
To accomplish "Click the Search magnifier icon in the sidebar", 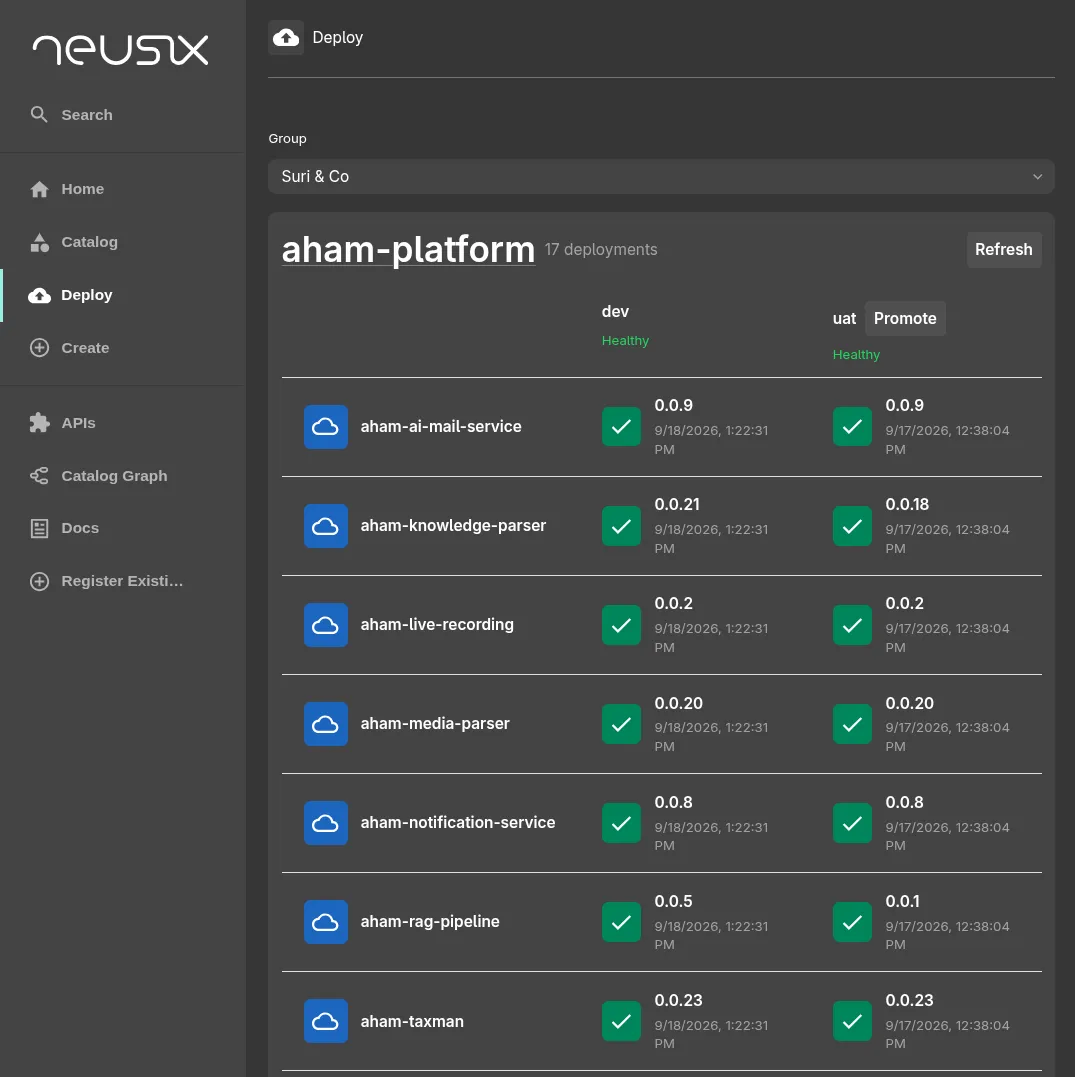I will pos(39,115).
